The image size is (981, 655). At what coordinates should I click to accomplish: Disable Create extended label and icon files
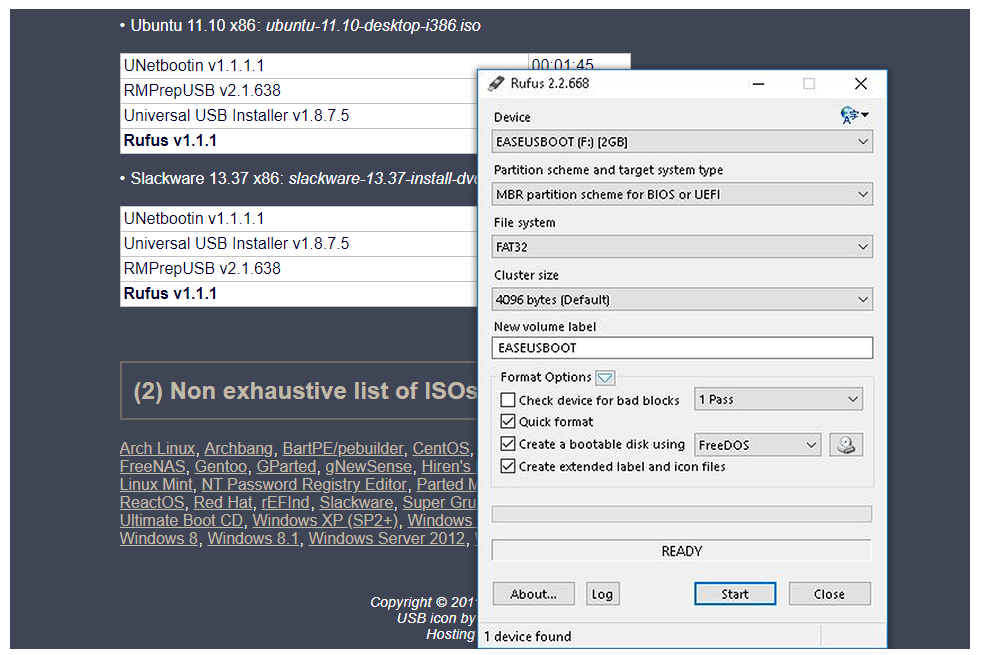[508, 467]
